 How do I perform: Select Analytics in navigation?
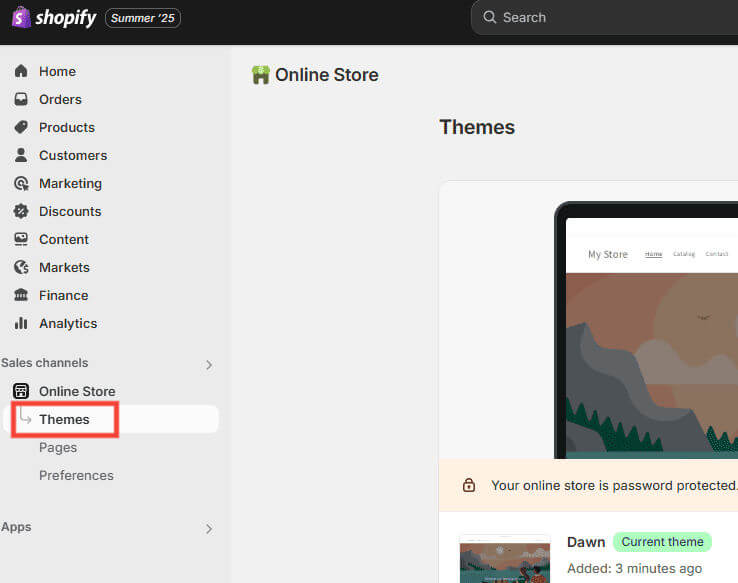[x=68, y=324]
